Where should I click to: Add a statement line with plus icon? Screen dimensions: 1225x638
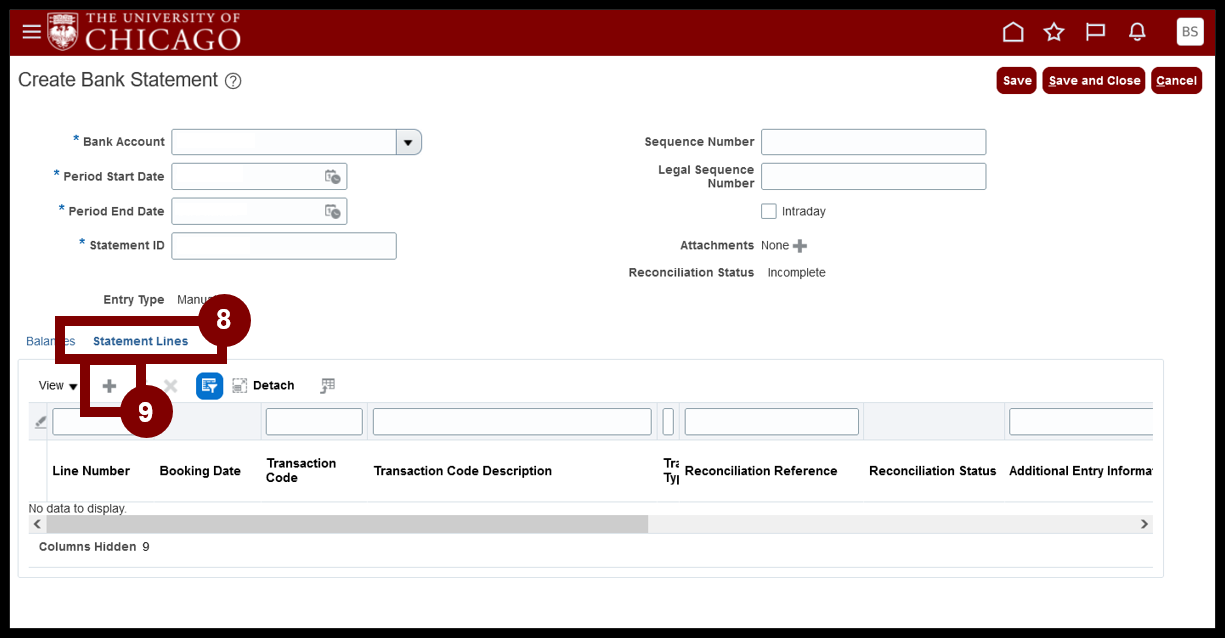pos(110,386)
